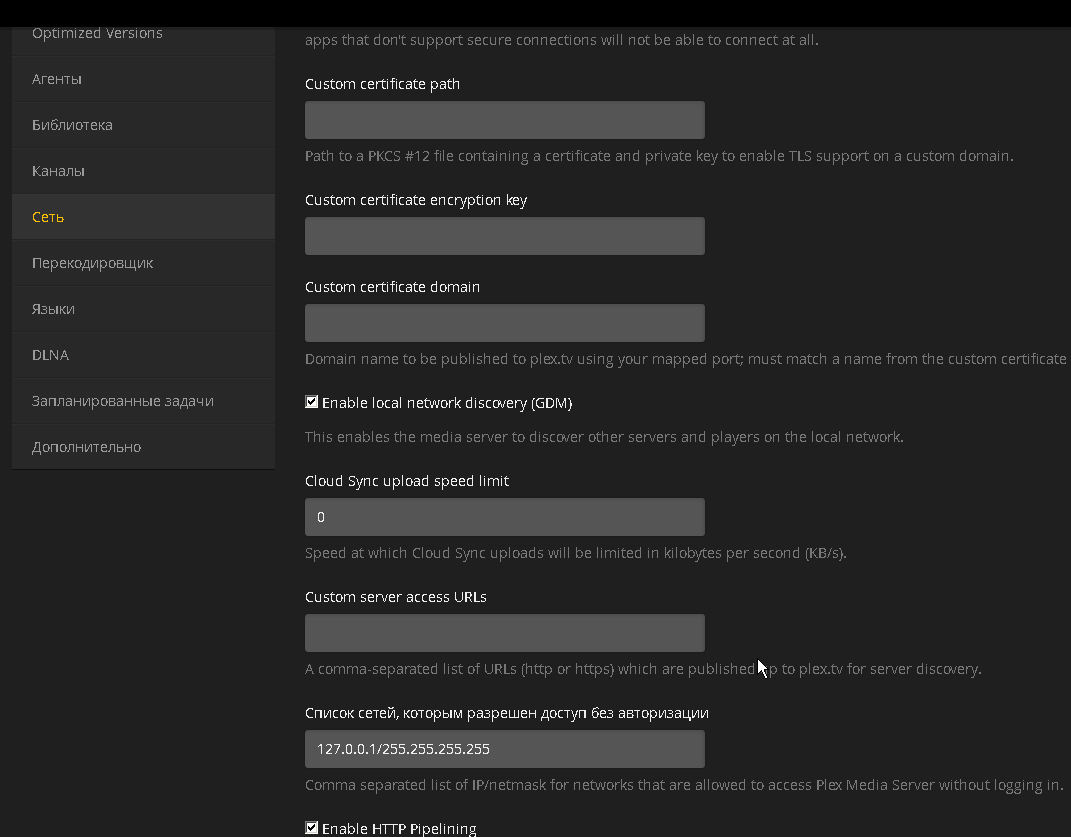
Task: Click into the Custom certificate domain field
Action: (x=504, y=323)
